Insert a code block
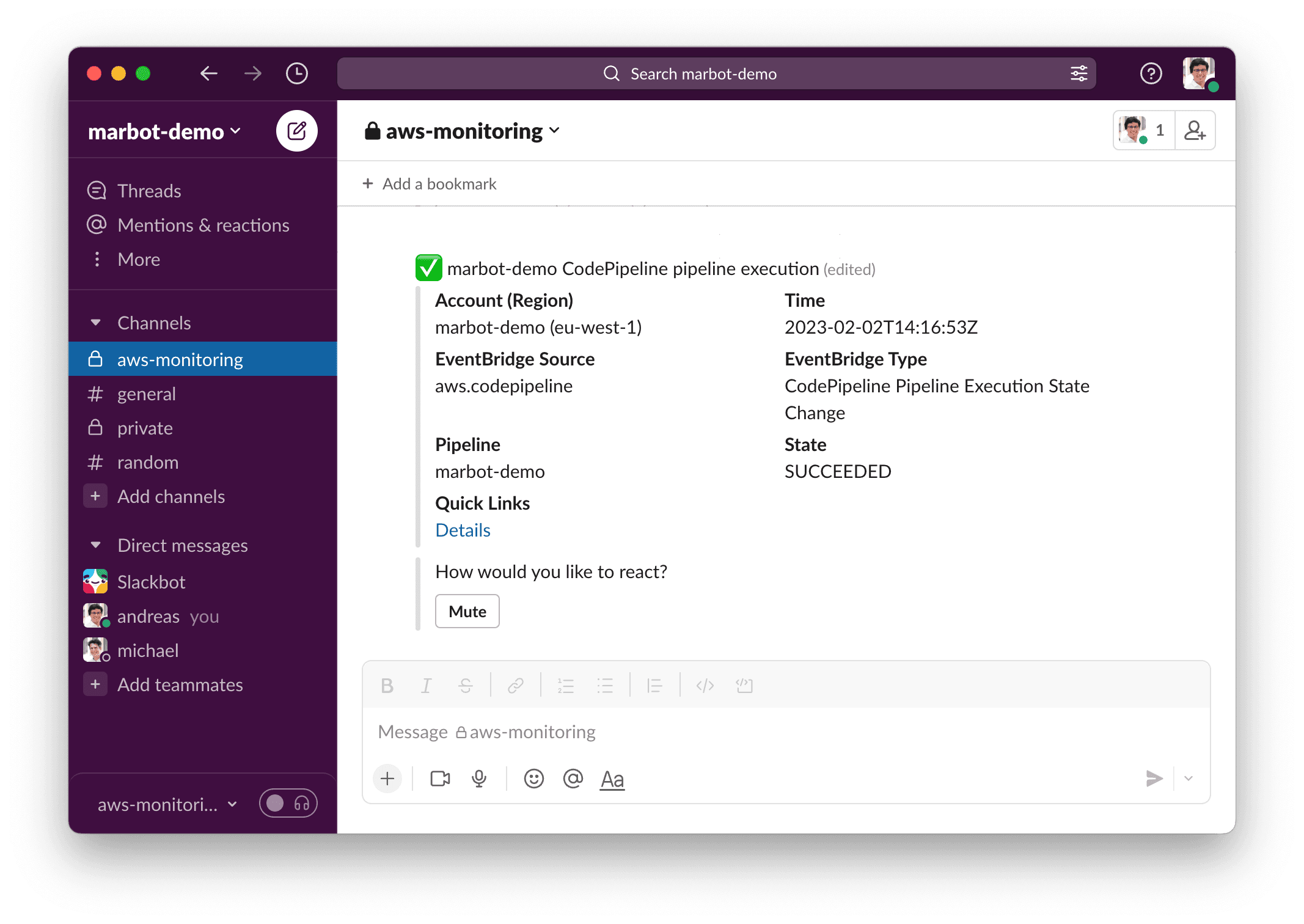 pyautogui.click(x=744, y=686)
